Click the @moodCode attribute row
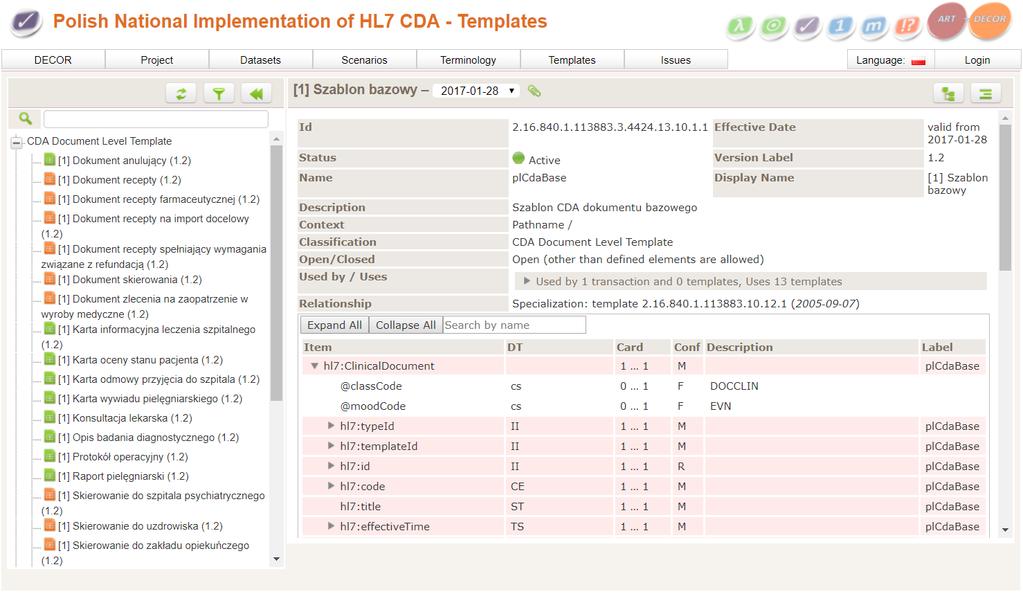This screenshot has width=1023, height=594. click(x=643, y=406)
